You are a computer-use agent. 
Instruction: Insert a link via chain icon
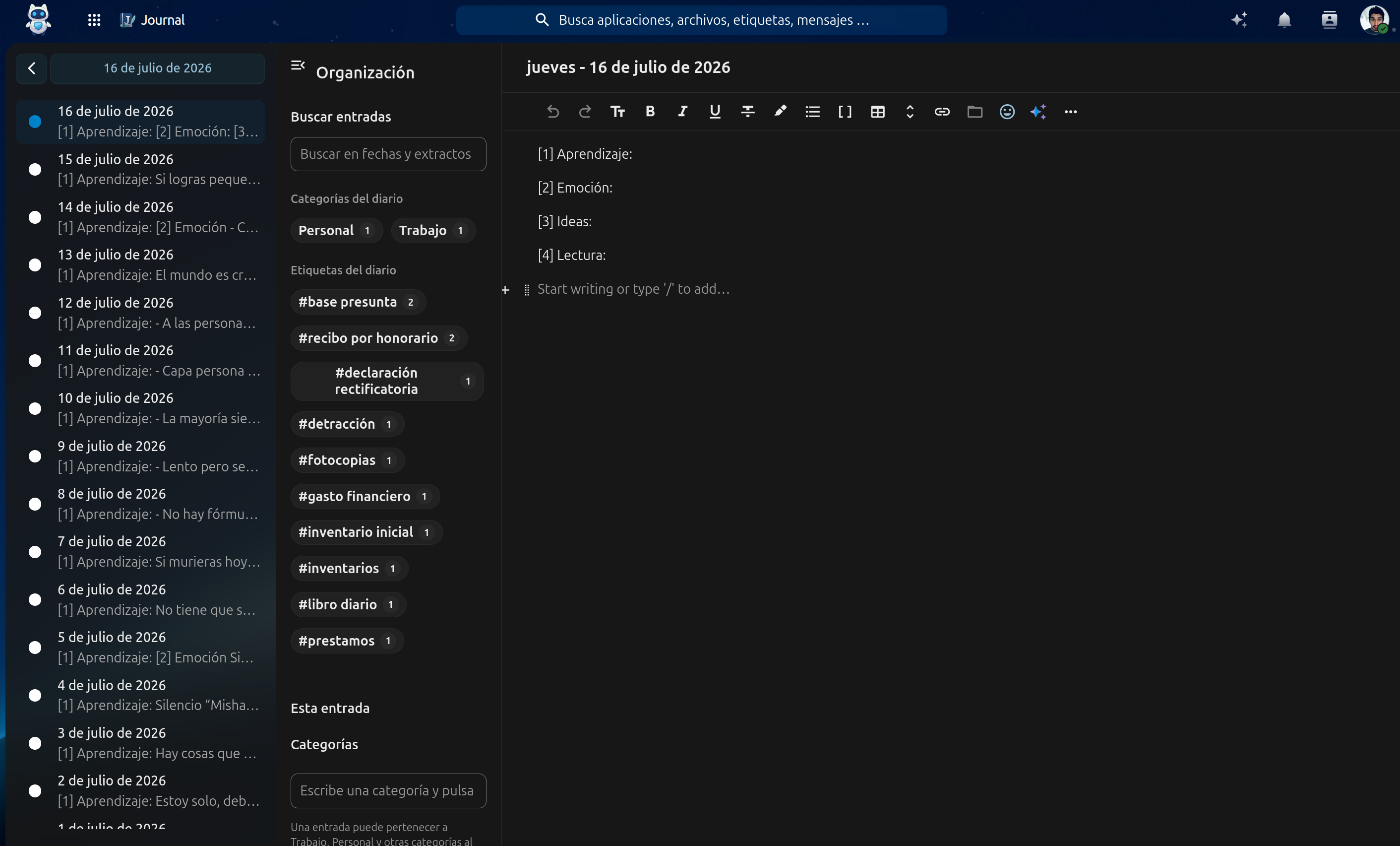point(942,112)
